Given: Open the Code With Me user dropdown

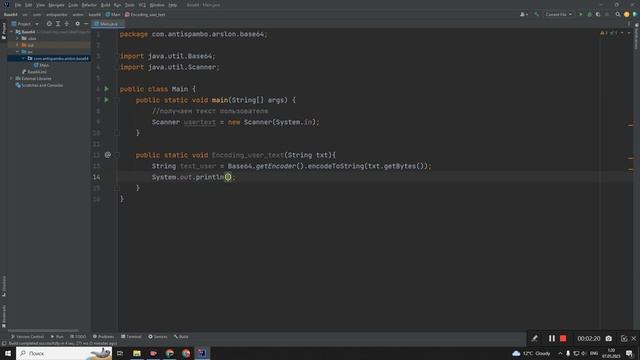Looking at the screenshot, I should pos(524,14).
